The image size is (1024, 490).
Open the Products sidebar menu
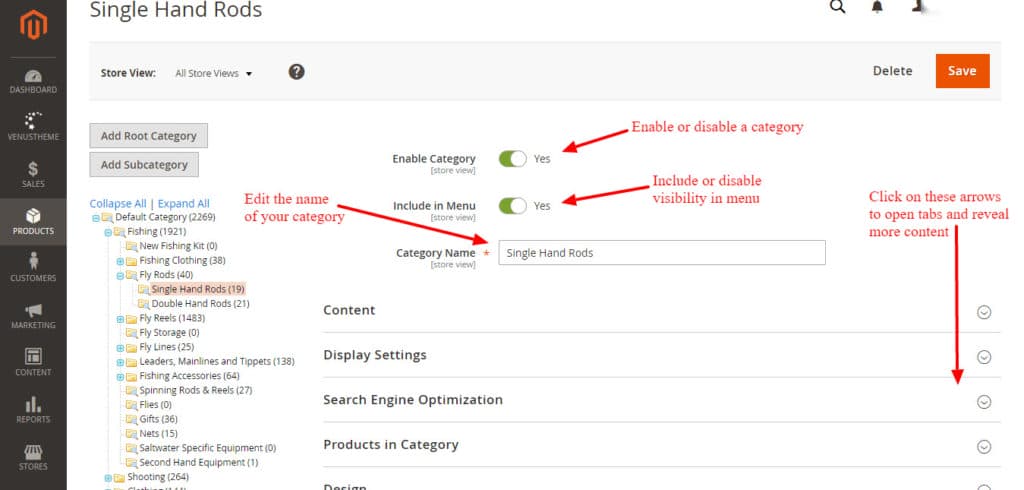pyautogui.click(x=33, y=222)
